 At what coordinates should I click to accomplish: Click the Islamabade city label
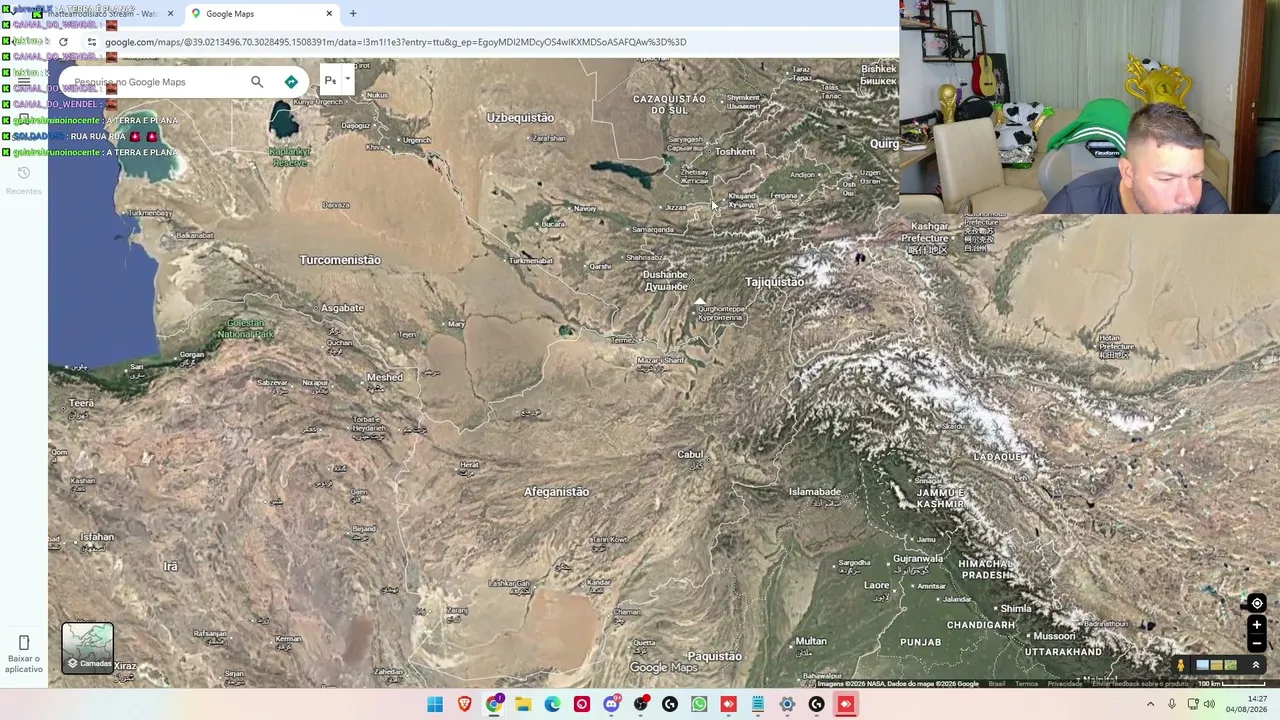pyautogui.click(x=815, y=492)
